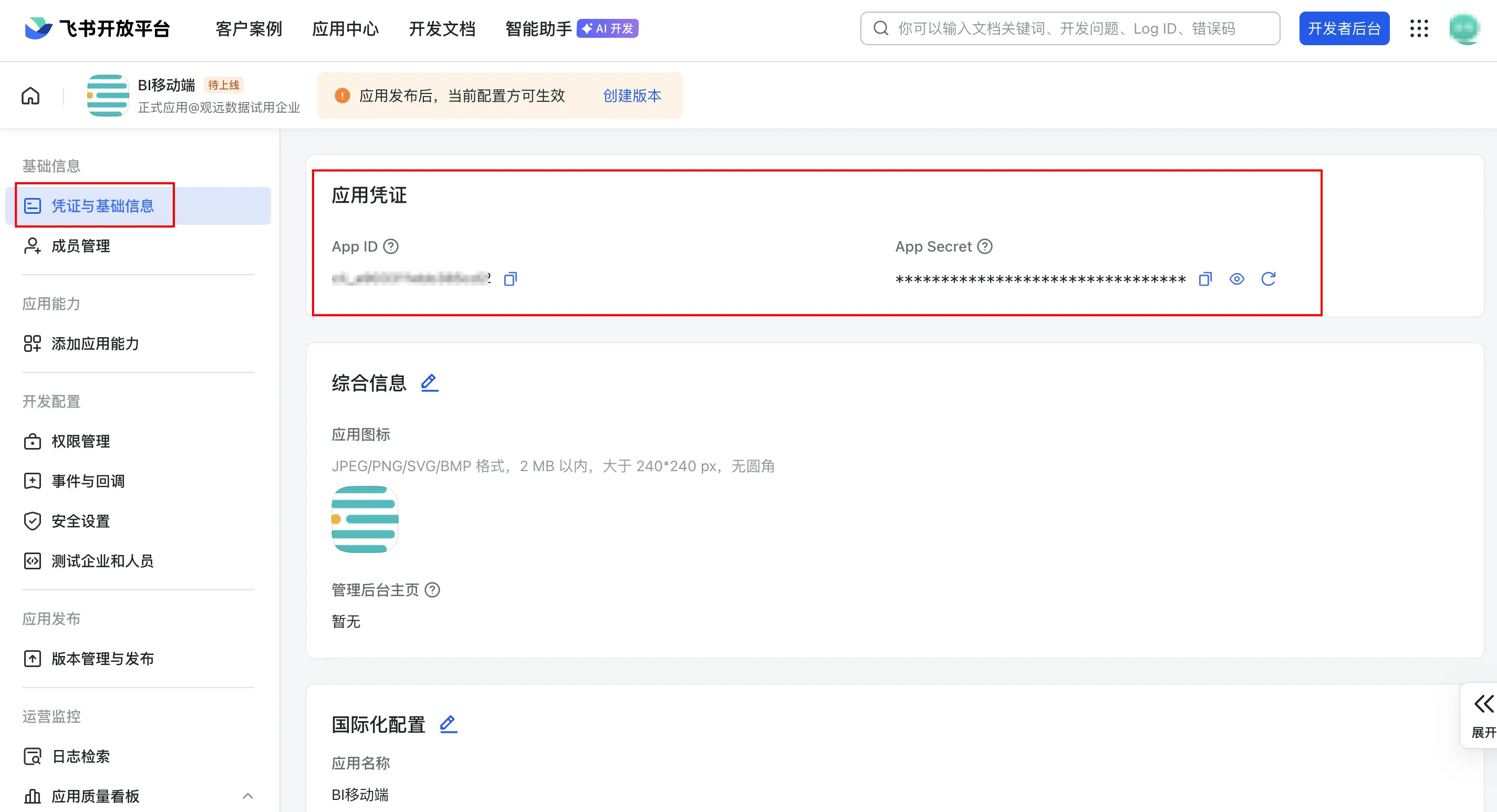Click the 开发者后台 button

[1344, 28]
